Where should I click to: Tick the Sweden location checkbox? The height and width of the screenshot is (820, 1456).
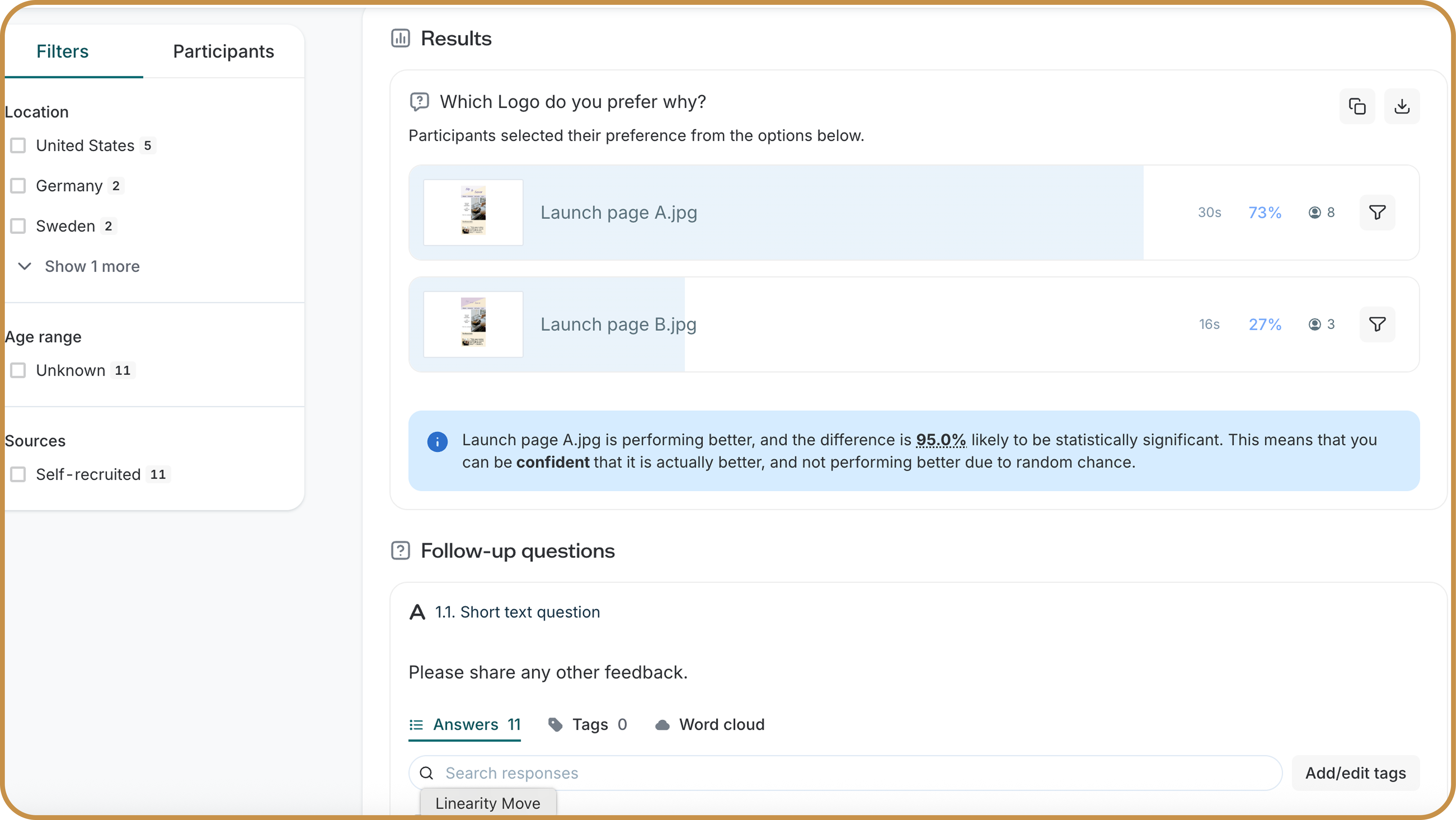(18, 226)
